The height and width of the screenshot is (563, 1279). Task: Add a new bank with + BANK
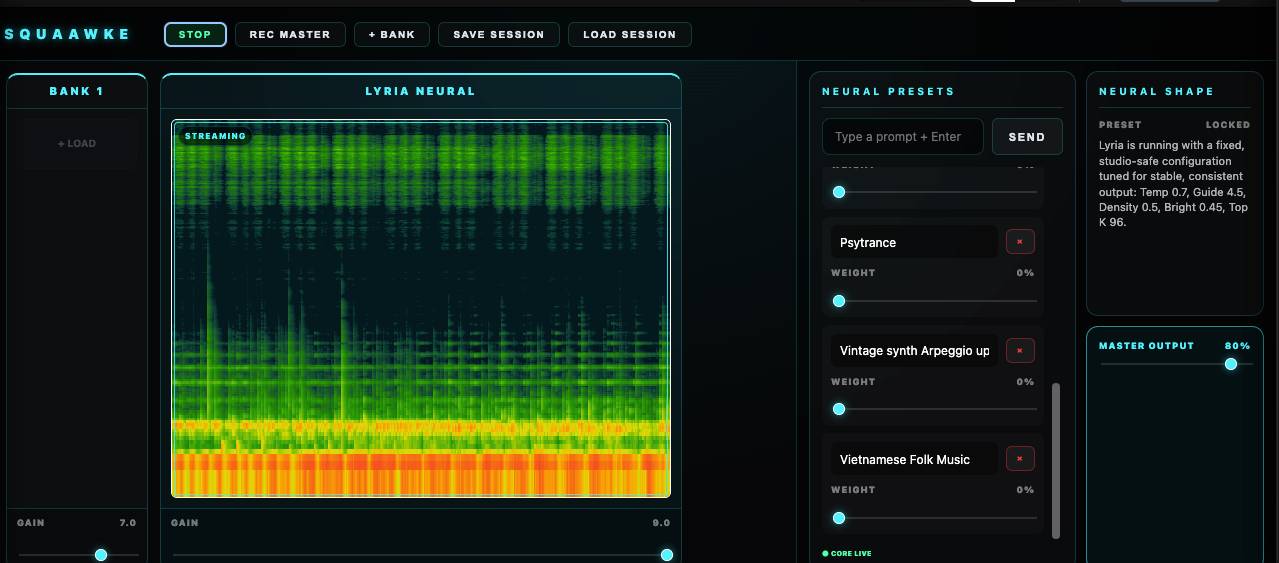point(392,34)
